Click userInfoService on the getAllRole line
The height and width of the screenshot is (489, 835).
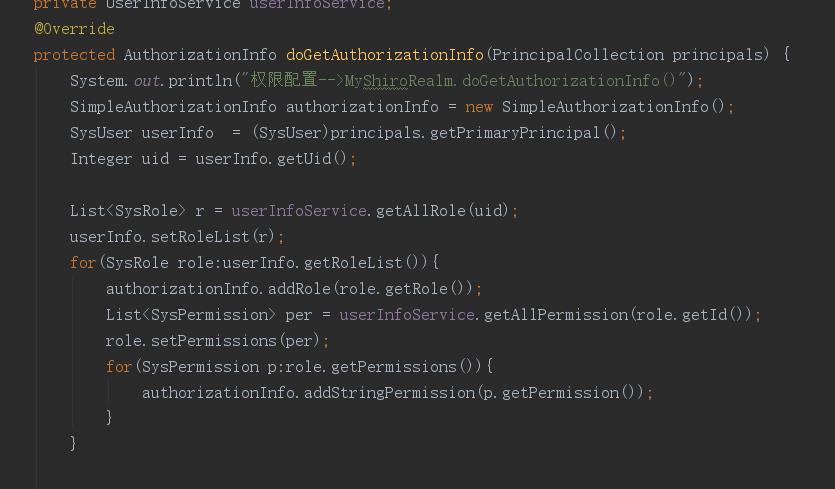coord(298,210)
